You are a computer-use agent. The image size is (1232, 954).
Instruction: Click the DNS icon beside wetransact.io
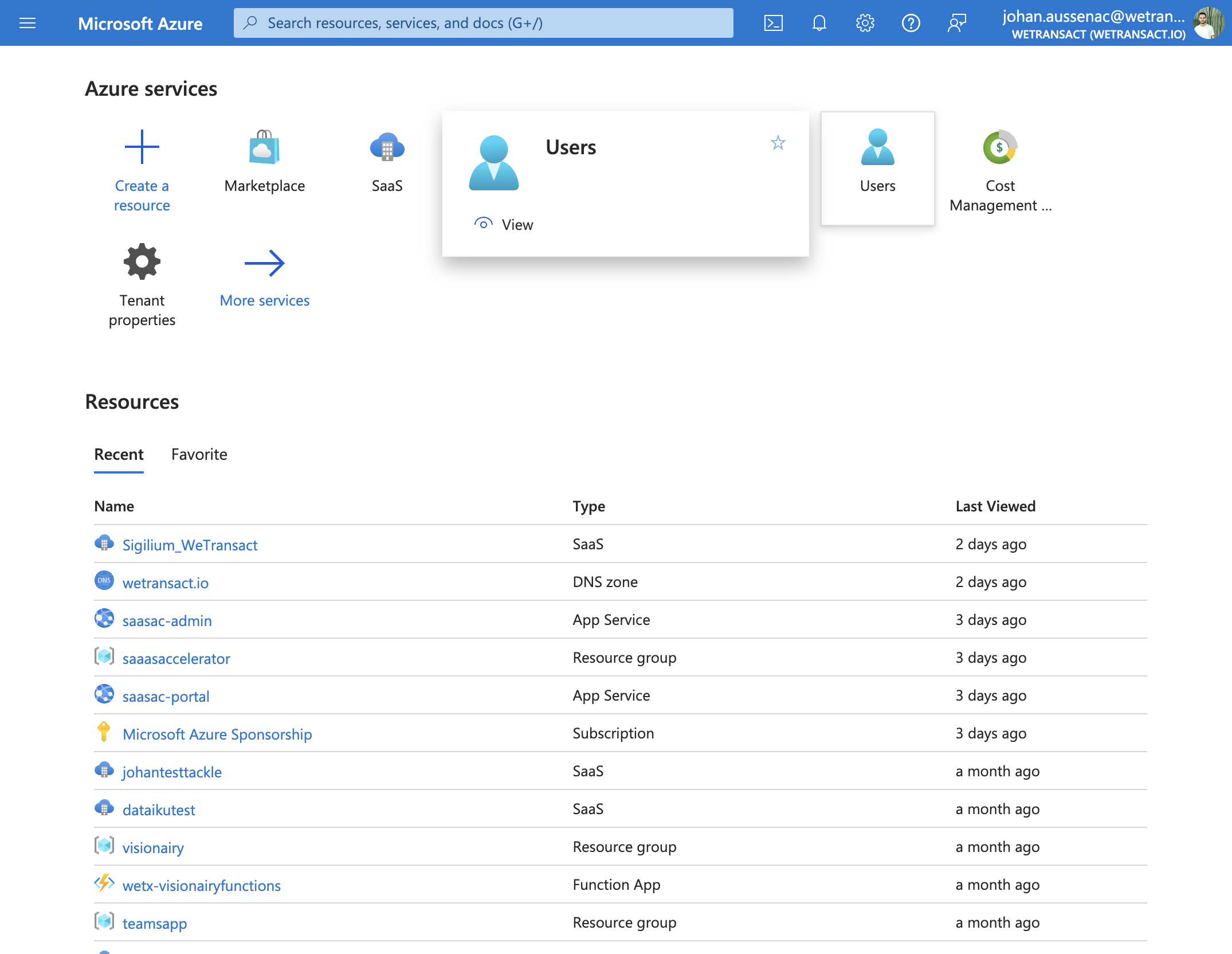click(104, 580)
